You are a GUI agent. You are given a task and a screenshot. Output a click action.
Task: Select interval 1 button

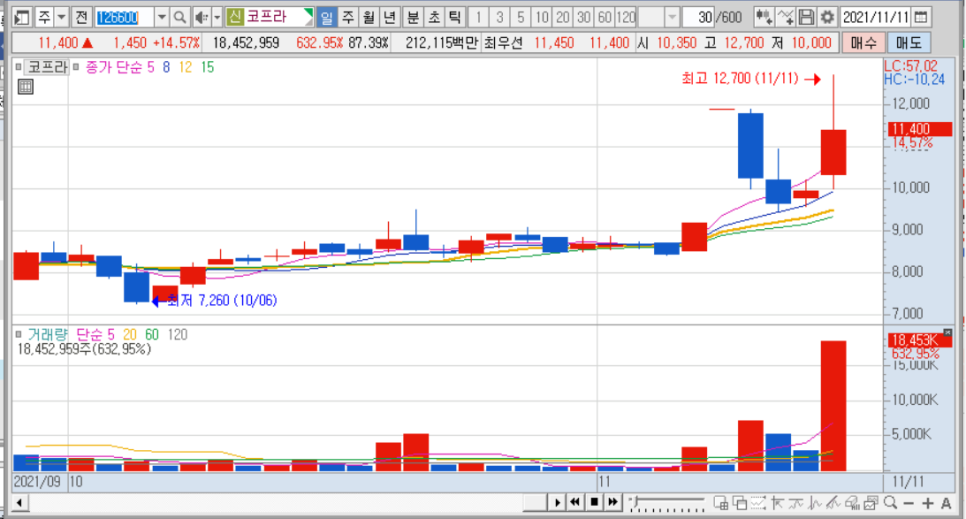point(479,17)
